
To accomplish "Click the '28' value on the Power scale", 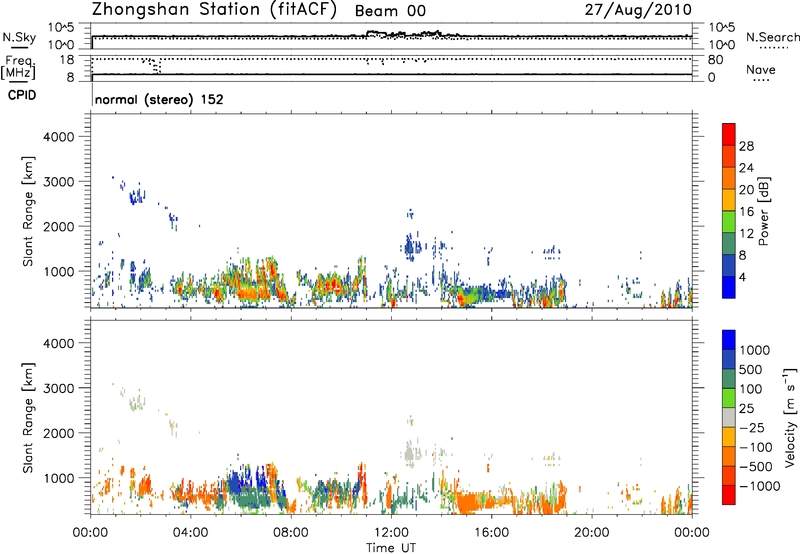I will [x=746, y=146].
